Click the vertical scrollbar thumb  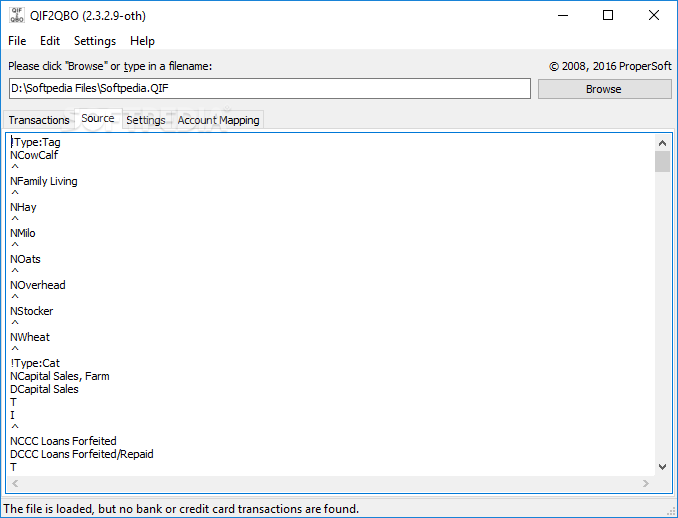point(662,162)
